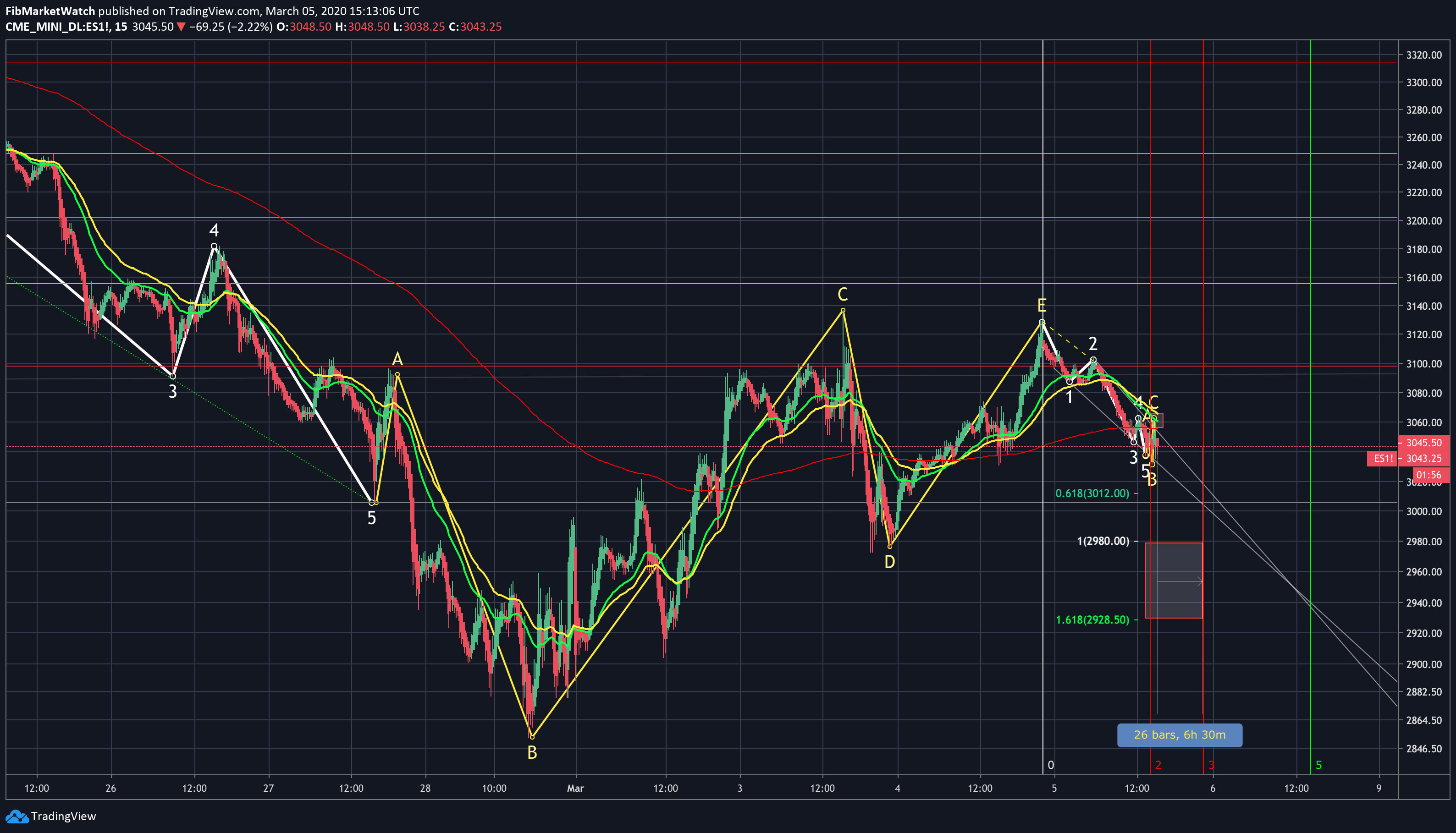Screen dimensions: 1456x833
Task: Click the 28 date on time axis
Action: click(425, 789)
